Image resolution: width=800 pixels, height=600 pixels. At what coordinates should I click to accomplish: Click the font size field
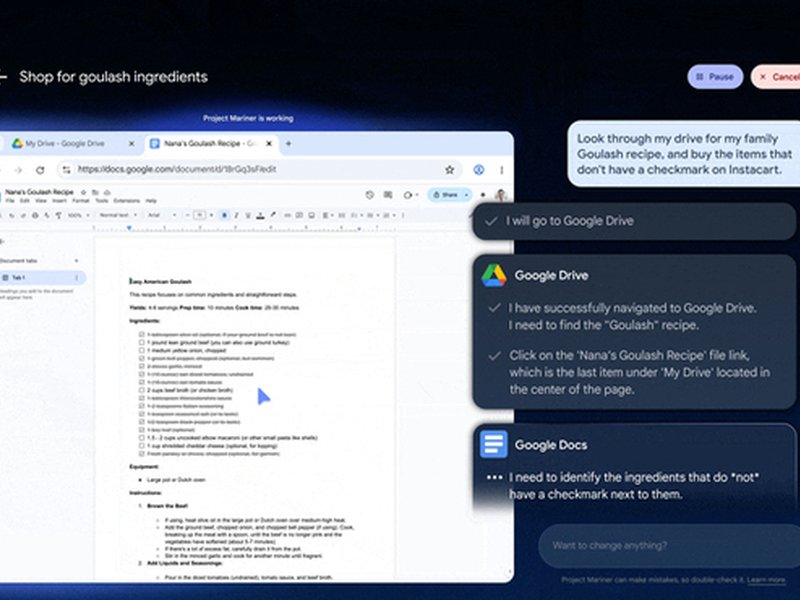point(199,215)
